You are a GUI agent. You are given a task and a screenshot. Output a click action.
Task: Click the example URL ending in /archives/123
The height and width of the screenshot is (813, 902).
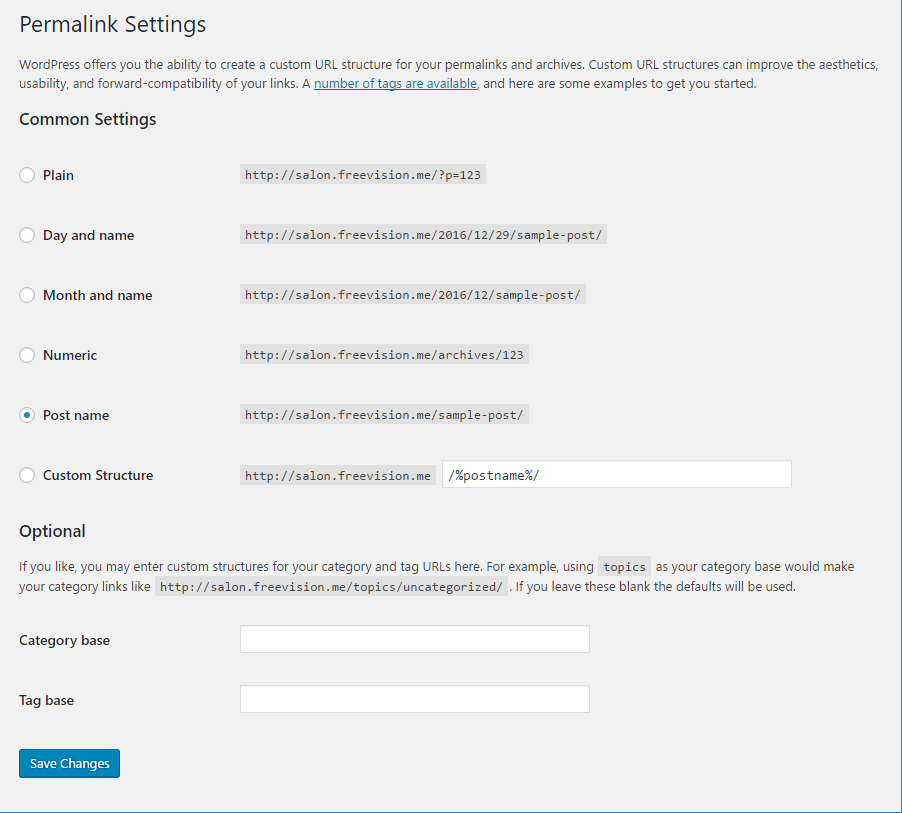point(384,355)
